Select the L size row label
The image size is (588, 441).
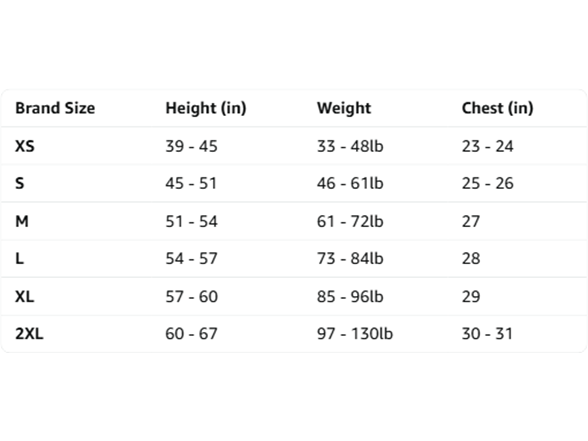[20, 258]
